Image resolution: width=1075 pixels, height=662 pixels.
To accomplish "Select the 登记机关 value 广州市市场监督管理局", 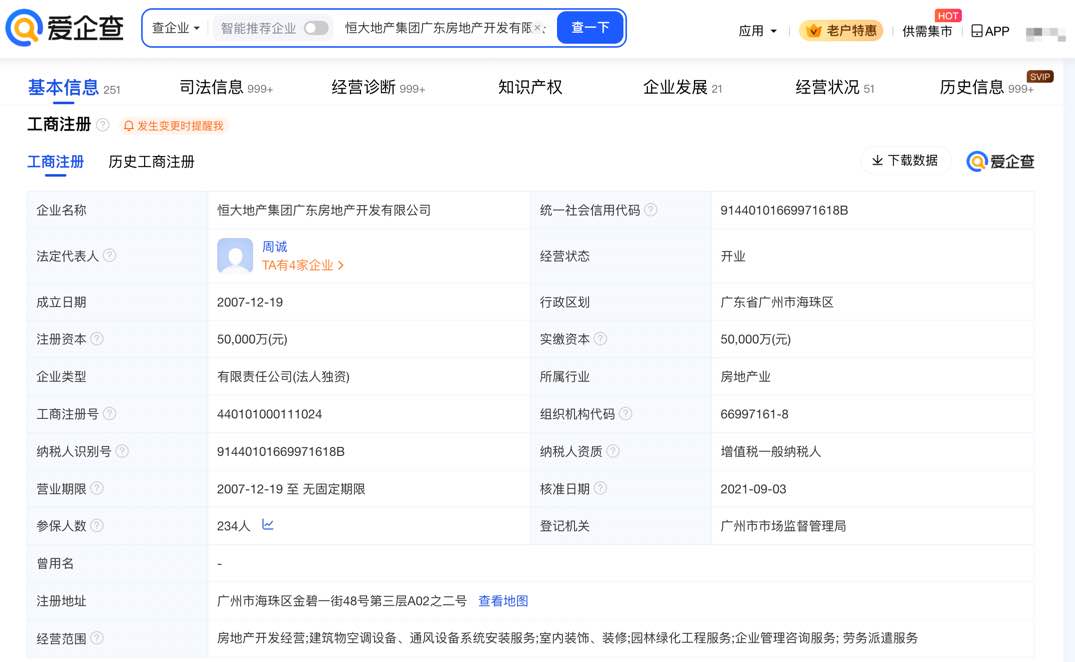I will (x=783, y=526).
